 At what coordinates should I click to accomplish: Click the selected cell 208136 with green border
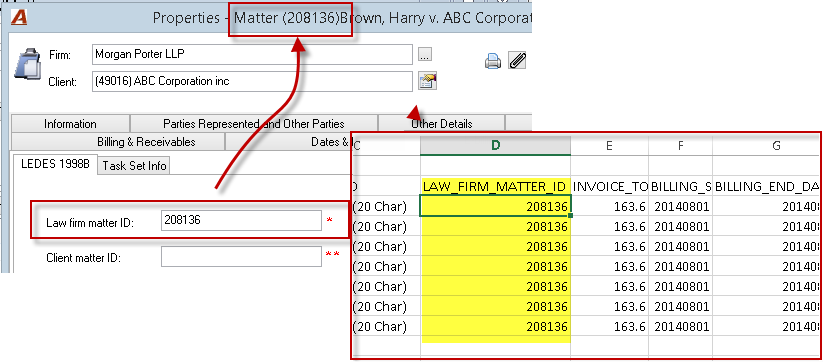tap(495, 206)
